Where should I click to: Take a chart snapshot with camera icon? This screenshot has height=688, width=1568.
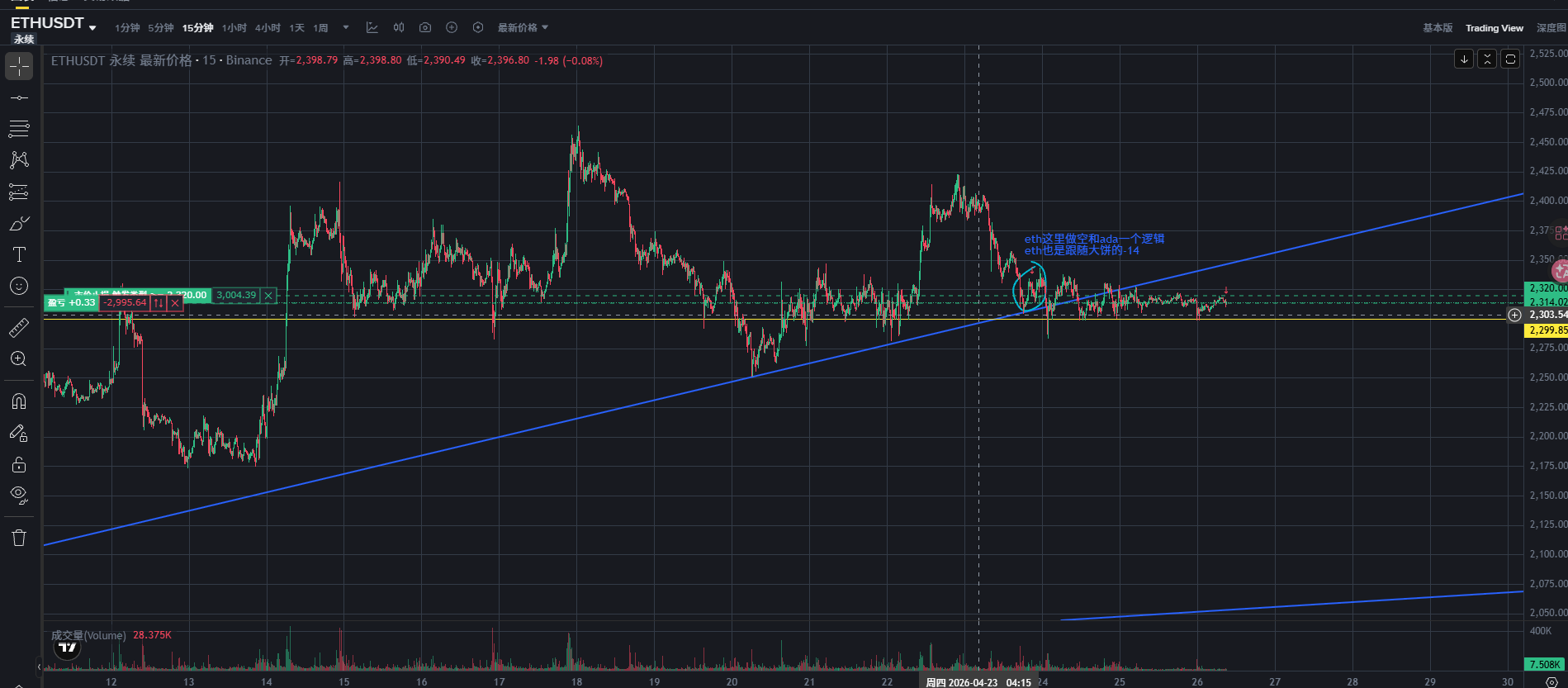coord(425,28)
